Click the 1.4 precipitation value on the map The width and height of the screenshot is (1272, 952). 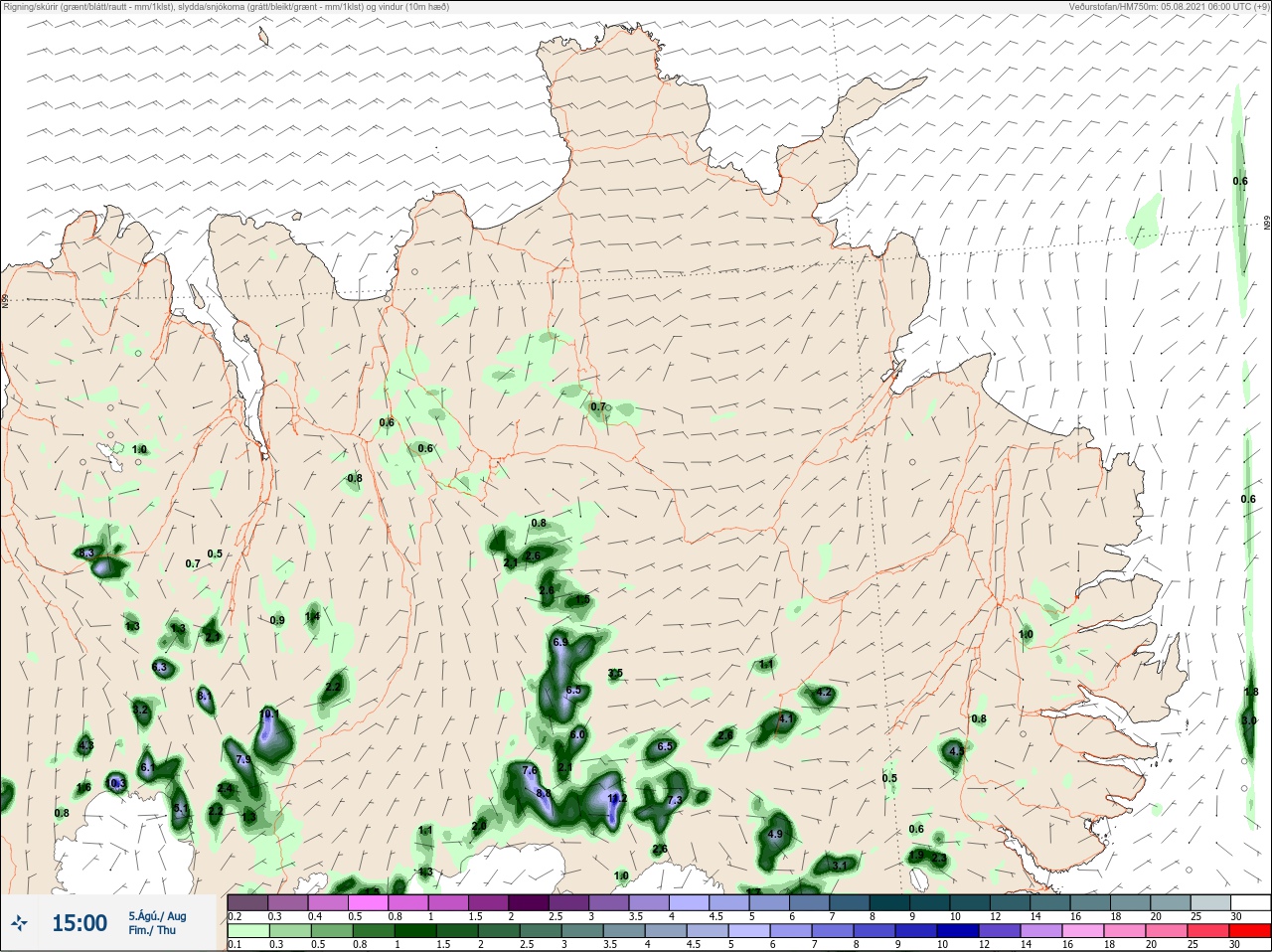tap(312, 617)
